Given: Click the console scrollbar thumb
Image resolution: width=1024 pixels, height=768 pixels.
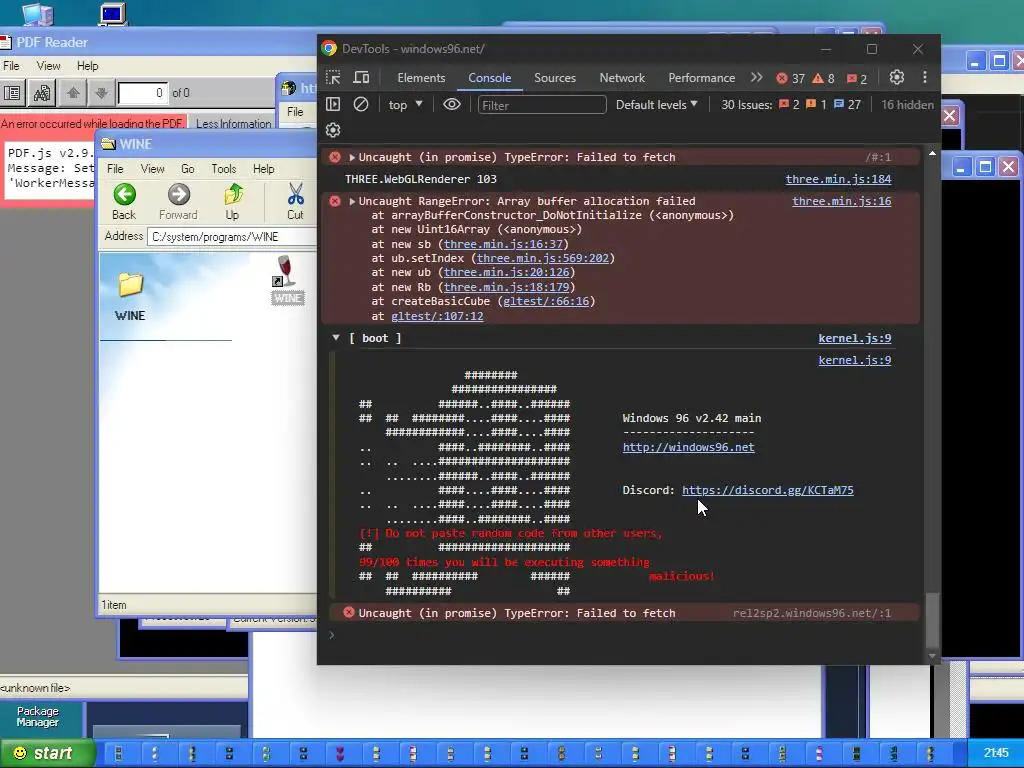Looking at the screenshot, I should (932, 619).
